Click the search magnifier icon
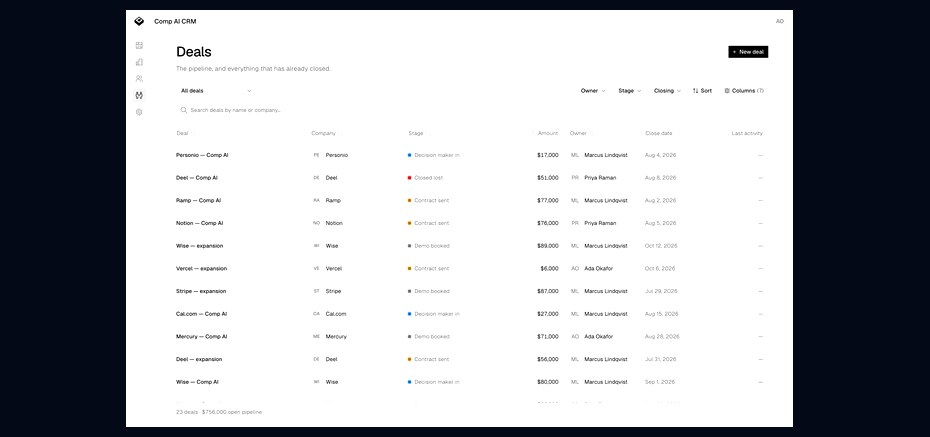 coord(184,110)
